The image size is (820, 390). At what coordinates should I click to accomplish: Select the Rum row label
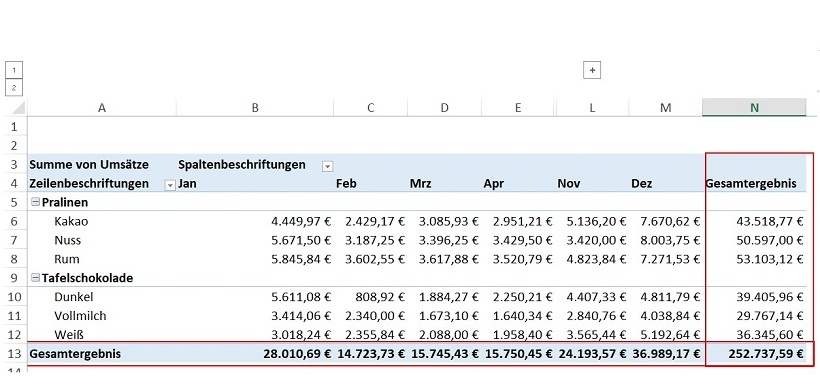tap(67, 259)
